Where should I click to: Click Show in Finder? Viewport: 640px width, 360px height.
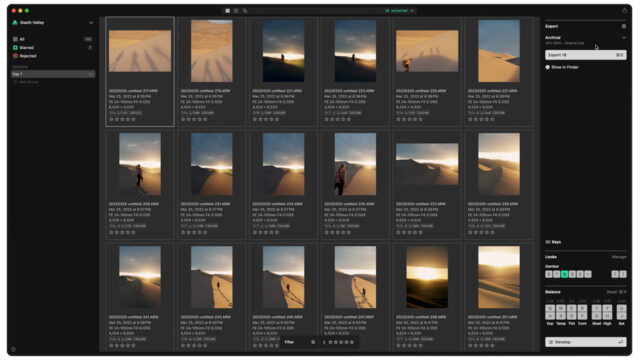(562, 67)
